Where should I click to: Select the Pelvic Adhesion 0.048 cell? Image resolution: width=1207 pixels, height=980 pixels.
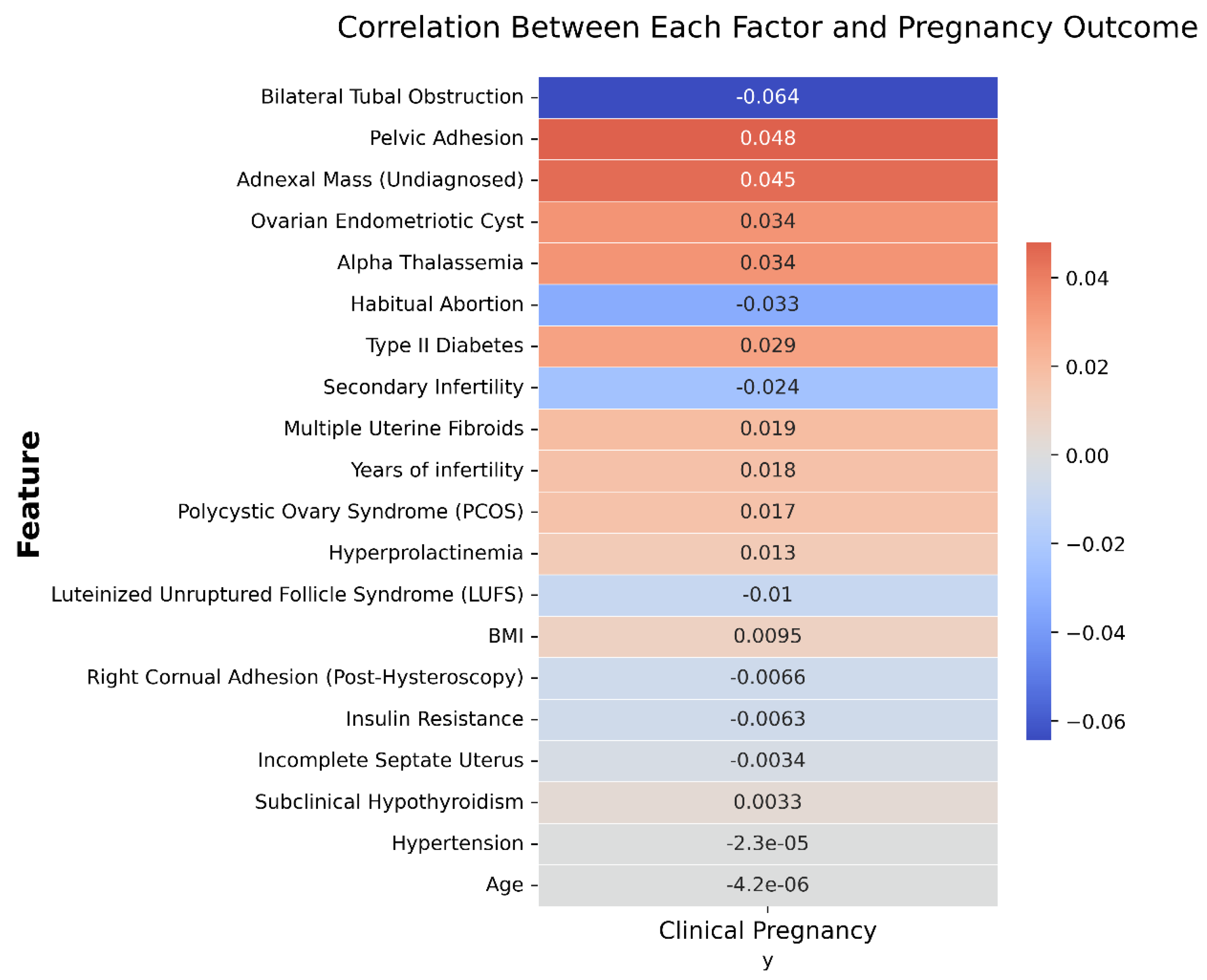pyautogui.click(x=767, y=138)
